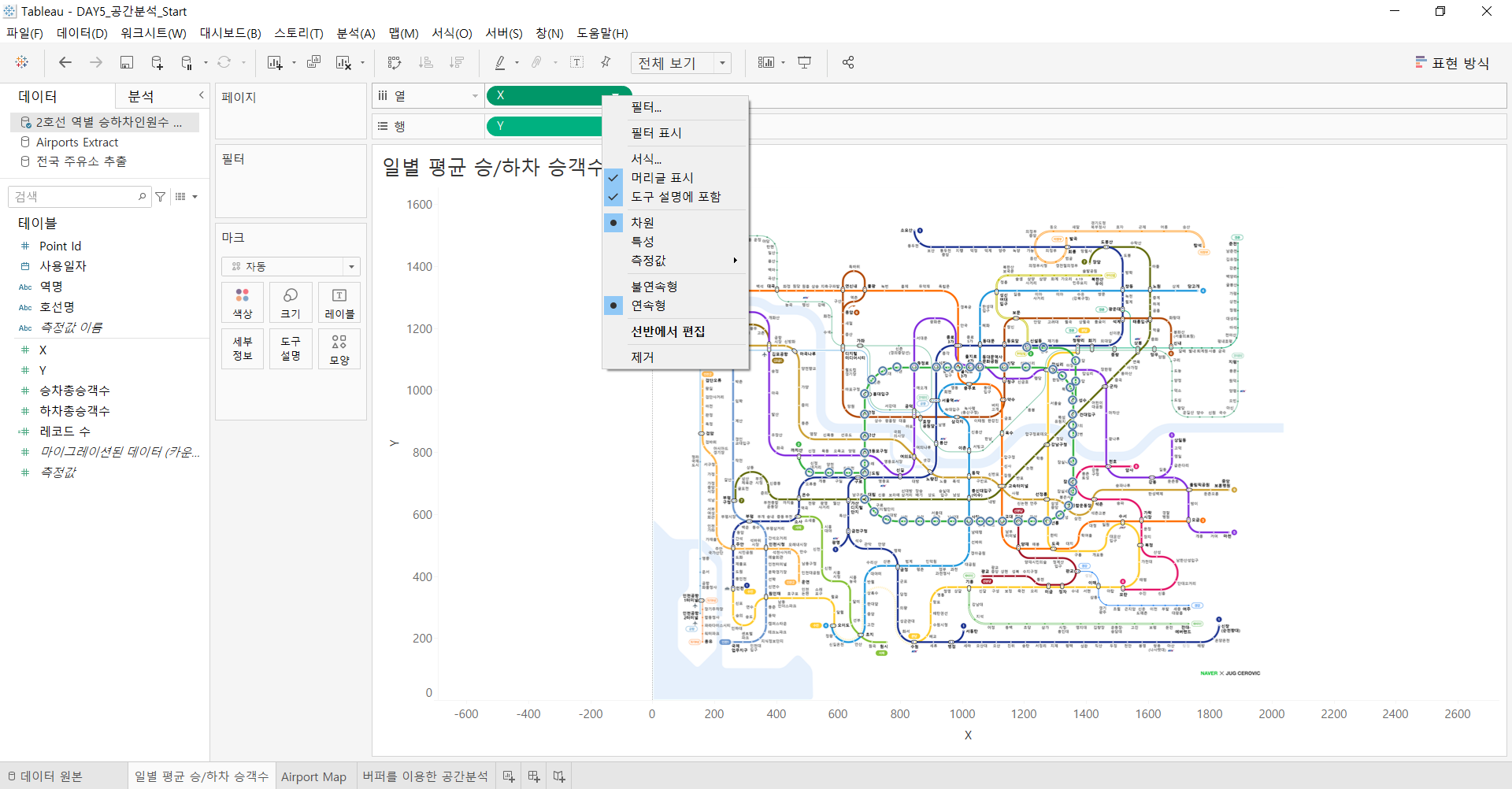The image size is (1512, 789).
Task: Switch to the Airport Map sheet tab
Action: pyautogui.click(x=313, y=776)
